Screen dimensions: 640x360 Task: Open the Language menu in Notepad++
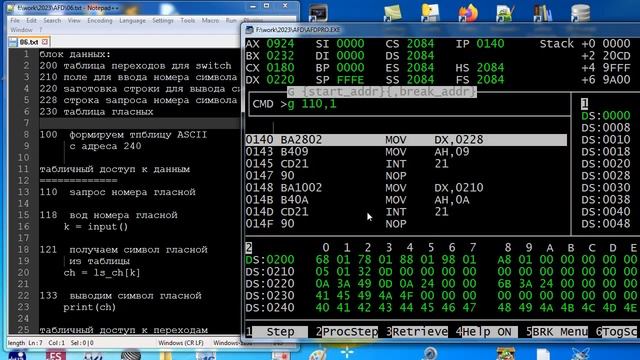tap(132, 20)
